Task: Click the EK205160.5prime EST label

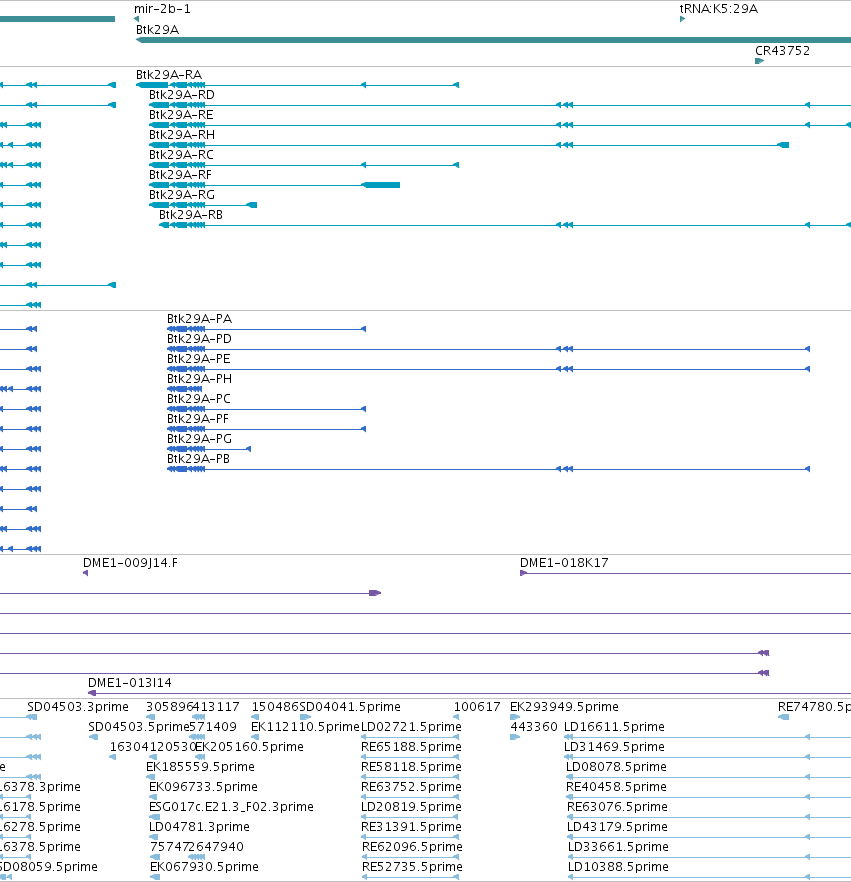Action: click(x=249, y=747)
